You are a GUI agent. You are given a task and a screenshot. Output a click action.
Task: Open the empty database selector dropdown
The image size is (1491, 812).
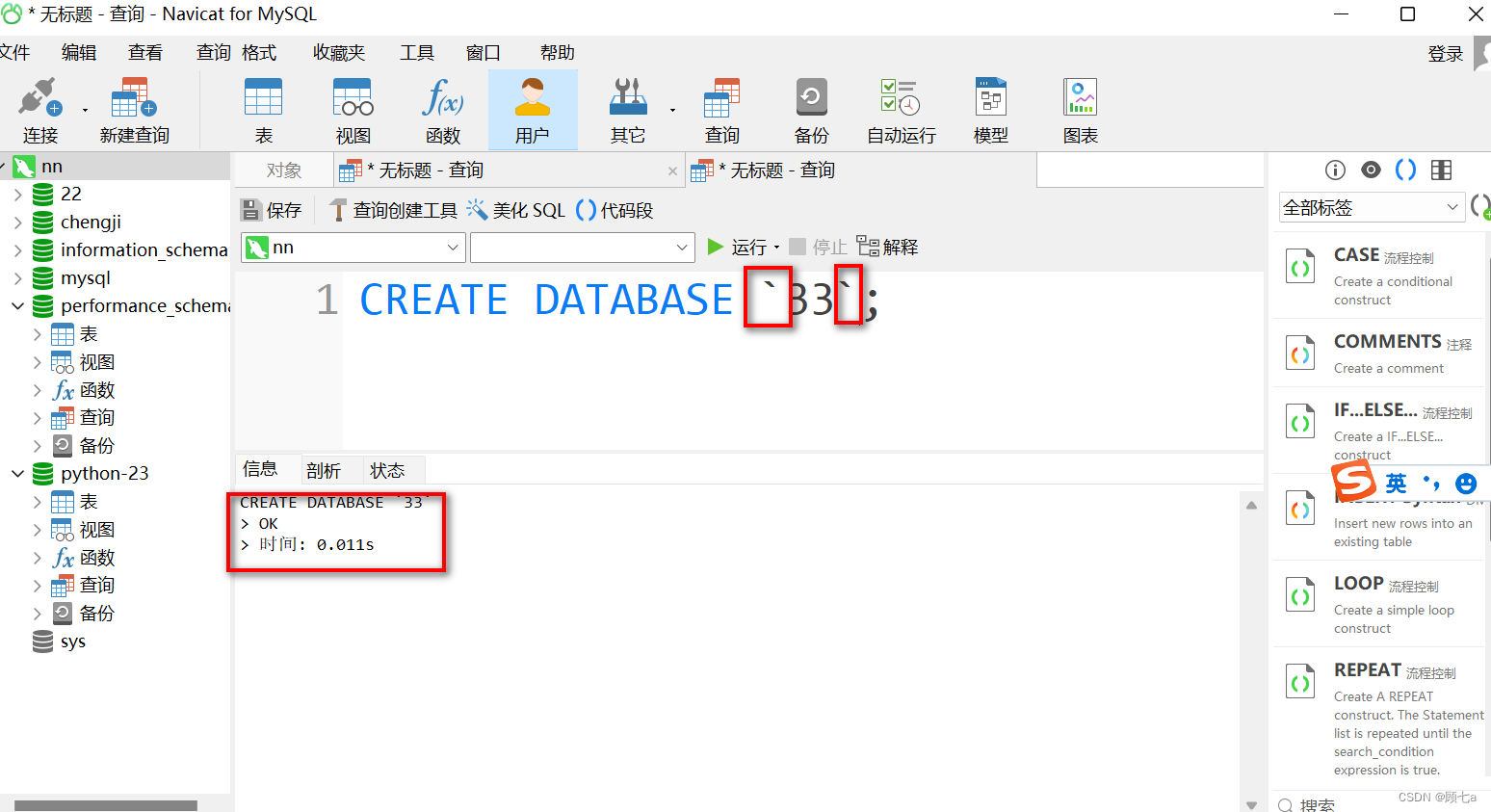click(x=582, y=248)
